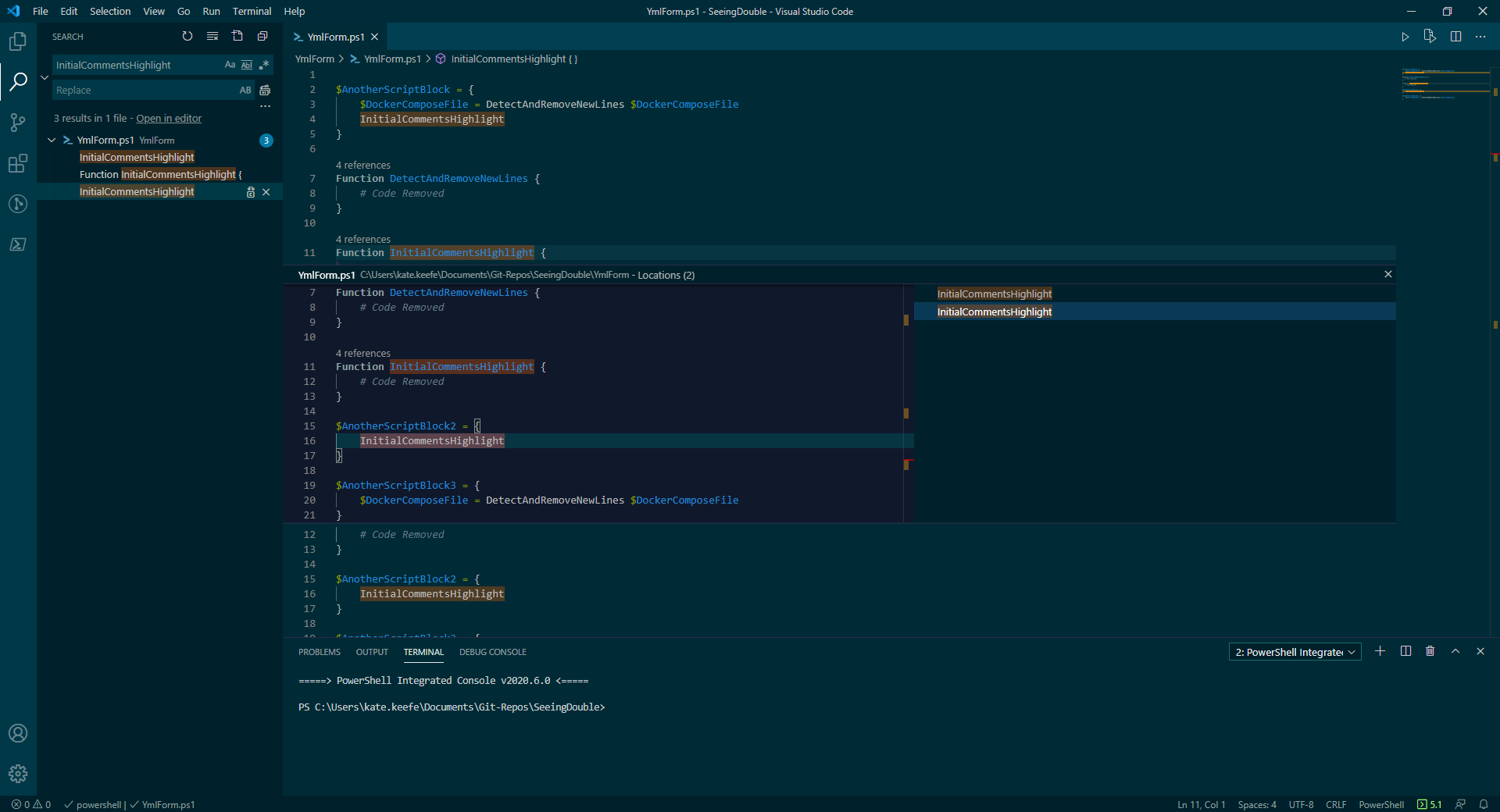1500x812 pixels.
Task: Toggle Preserve Case in replace field
Action: click(245, 90)
